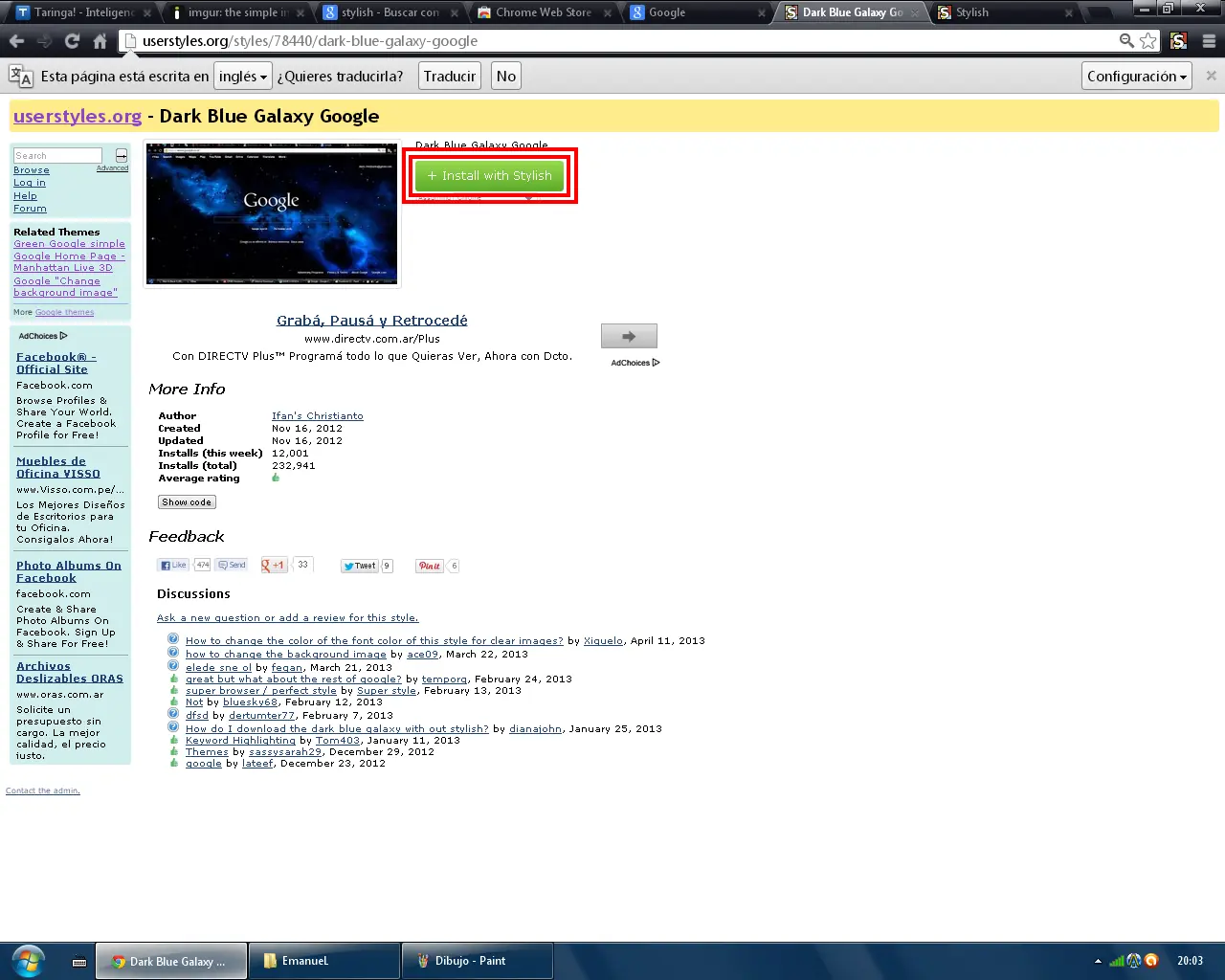Image resolution: width=1225 pixels, height=980 pixels.
Task: Switch to the stylish - Buscar con tab
Action: [390, 12]
